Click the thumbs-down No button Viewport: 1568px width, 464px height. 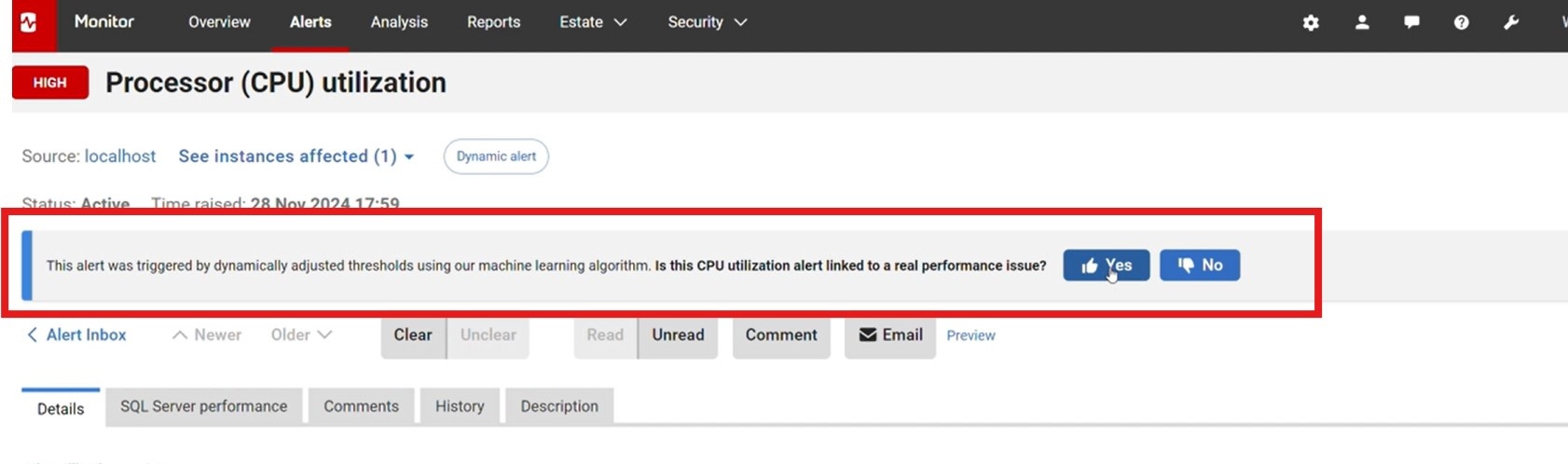(1200, 266)
